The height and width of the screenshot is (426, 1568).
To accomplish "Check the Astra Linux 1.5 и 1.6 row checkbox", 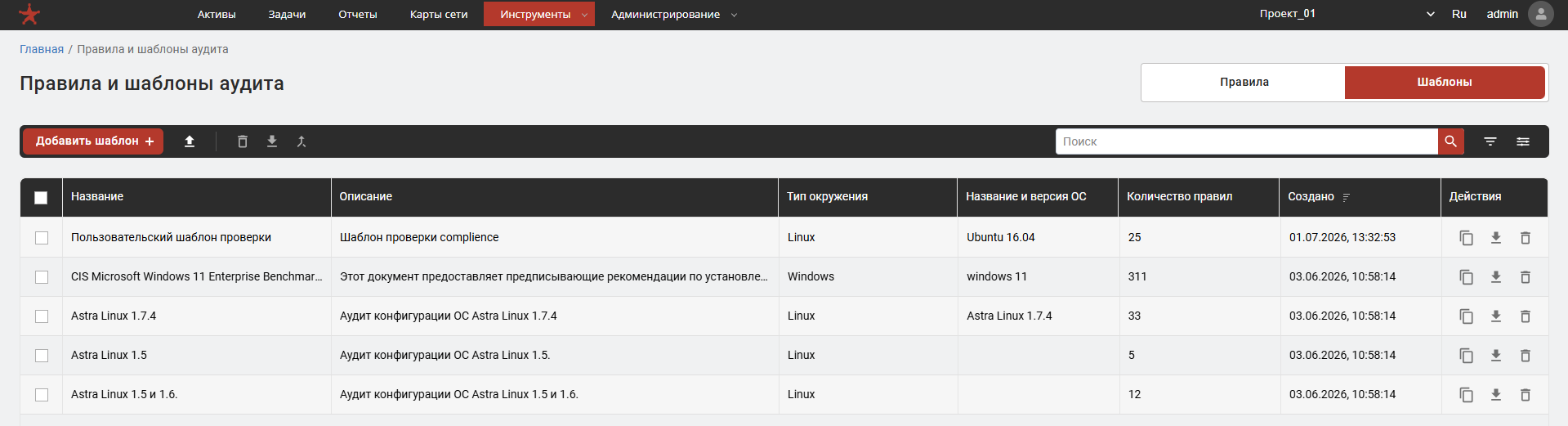I will click(42, 395).
